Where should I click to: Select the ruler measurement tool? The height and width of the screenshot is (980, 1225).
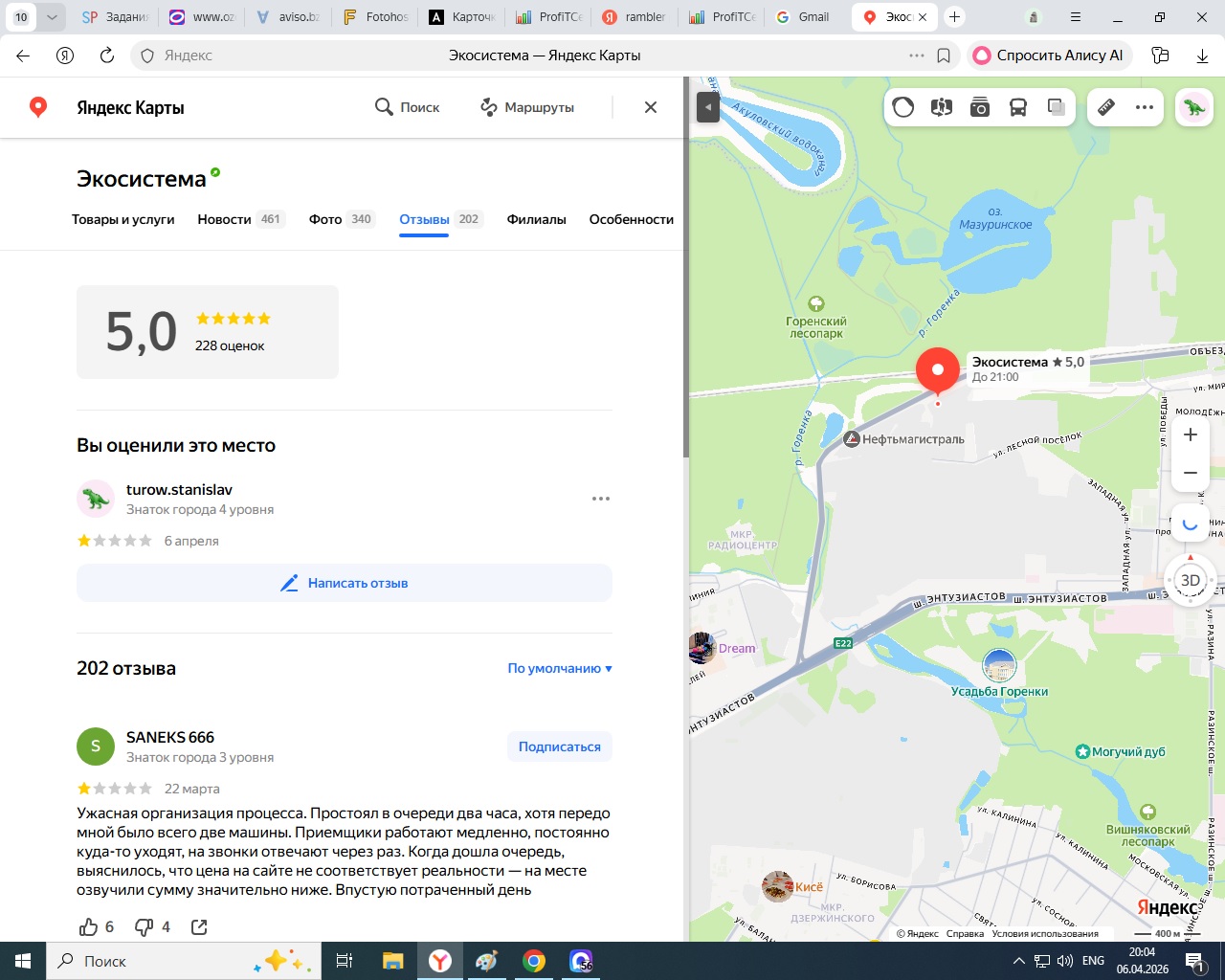(x=1106, y=107)
